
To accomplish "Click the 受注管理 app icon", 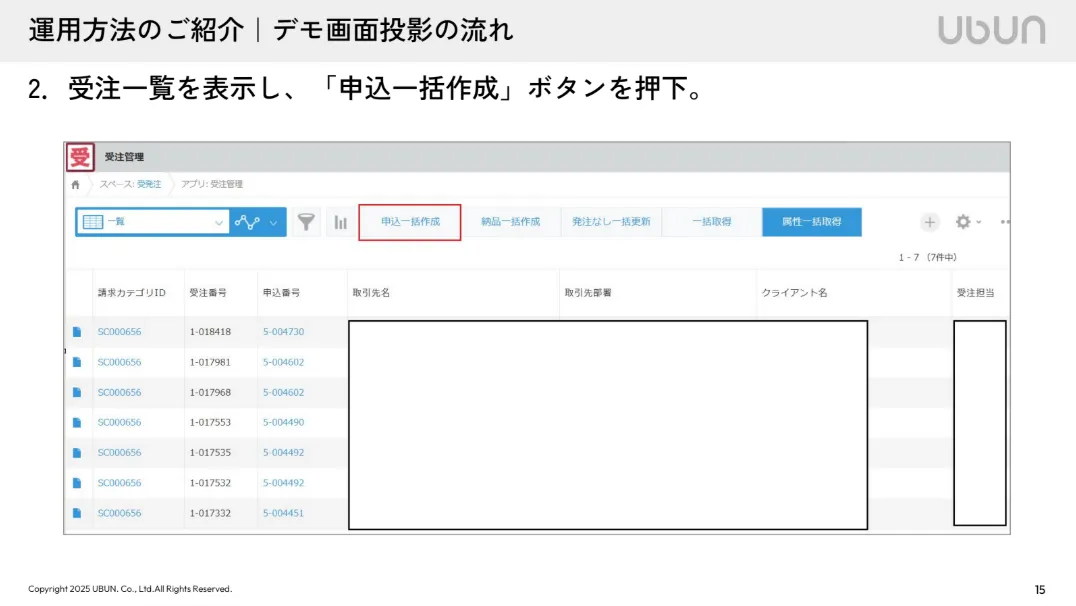I will [x=80, y=157].
